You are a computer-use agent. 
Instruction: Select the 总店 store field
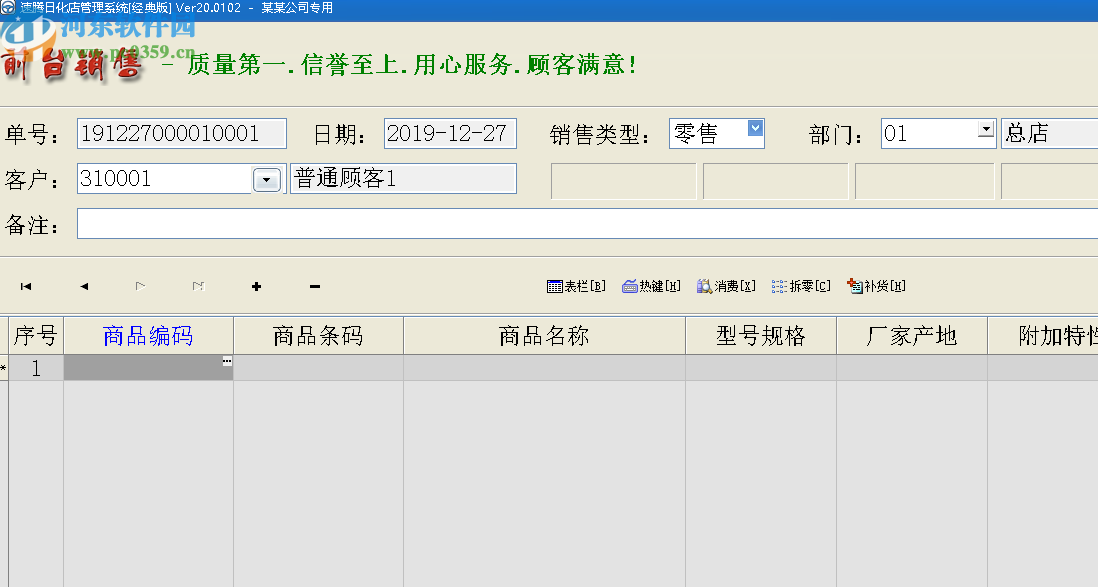(x=1048, y=131)
